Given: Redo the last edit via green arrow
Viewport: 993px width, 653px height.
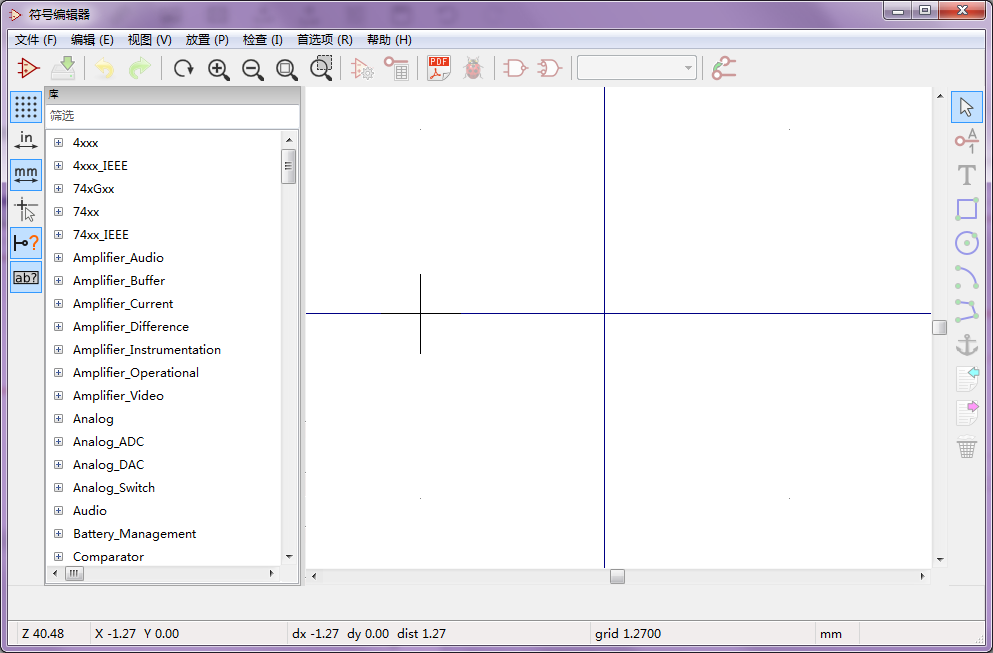Looking at the screenshot, I should (x=139, y=68).
